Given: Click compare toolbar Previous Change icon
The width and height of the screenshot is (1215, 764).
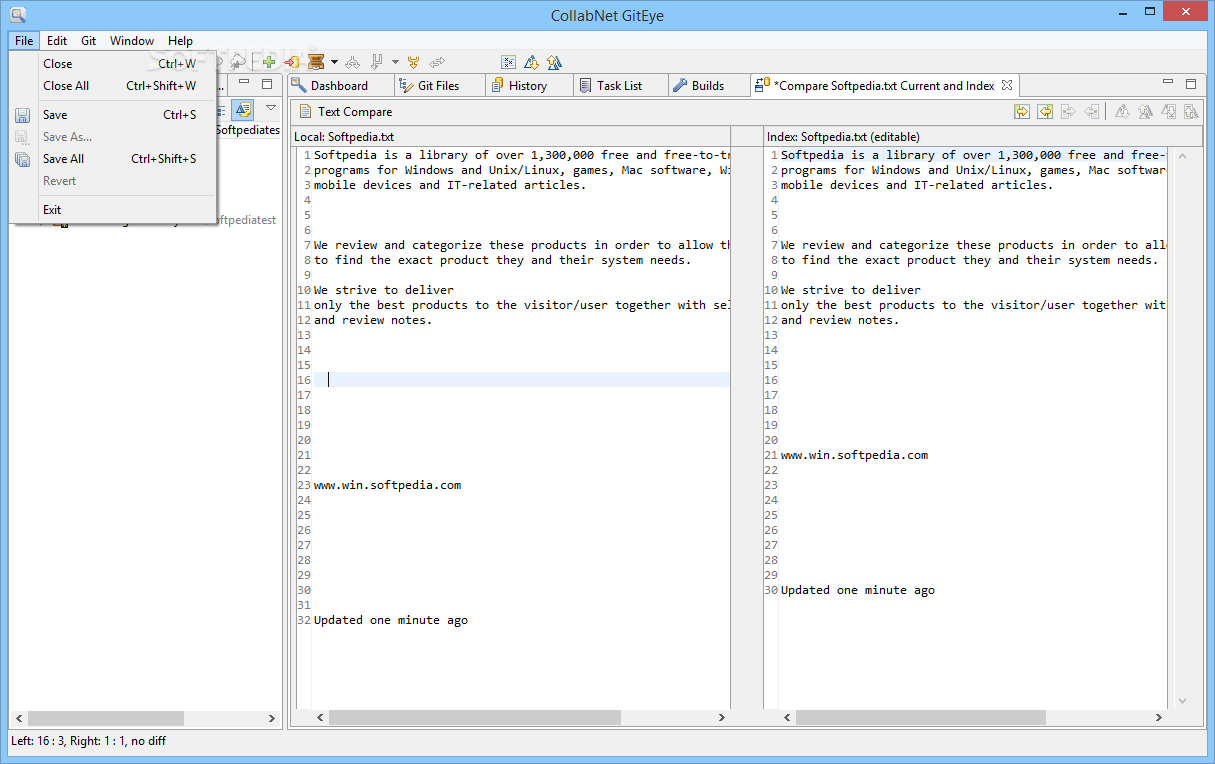Looking at the screenshot, I should pyautogui.click(x=1191, y=111).
